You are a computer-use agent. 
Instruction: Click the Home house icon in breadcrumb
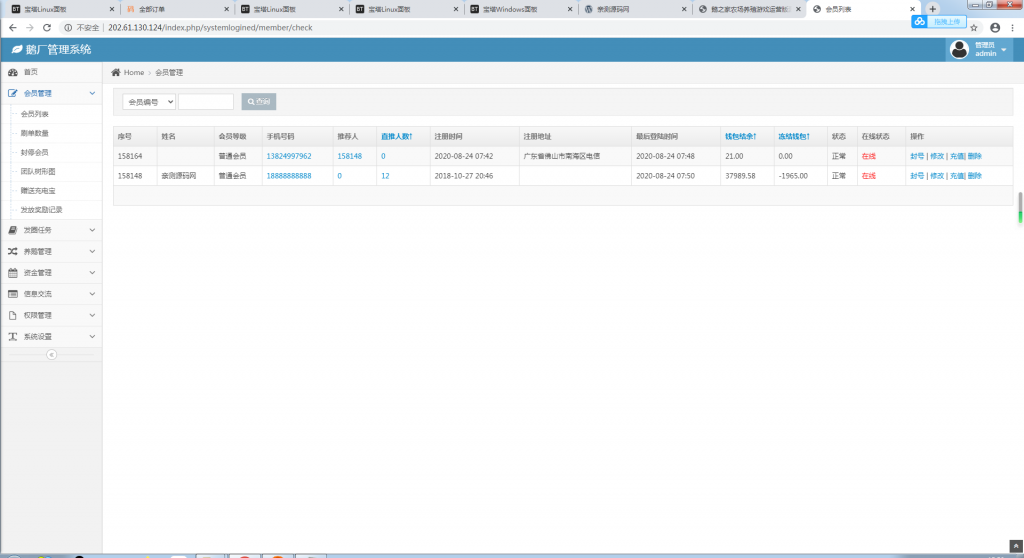pos(116,73)
